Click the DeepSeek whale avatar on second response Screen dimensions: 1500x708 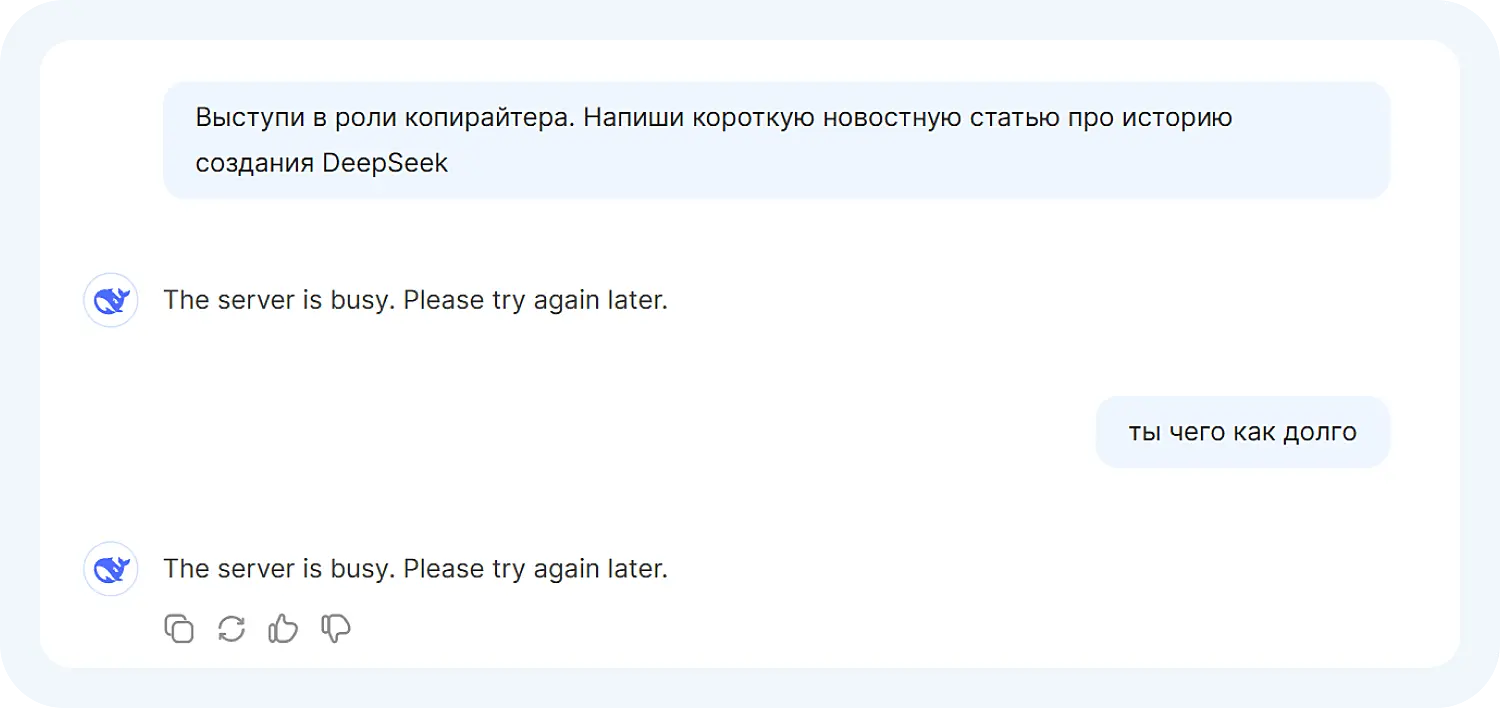(x=110, y=569)
